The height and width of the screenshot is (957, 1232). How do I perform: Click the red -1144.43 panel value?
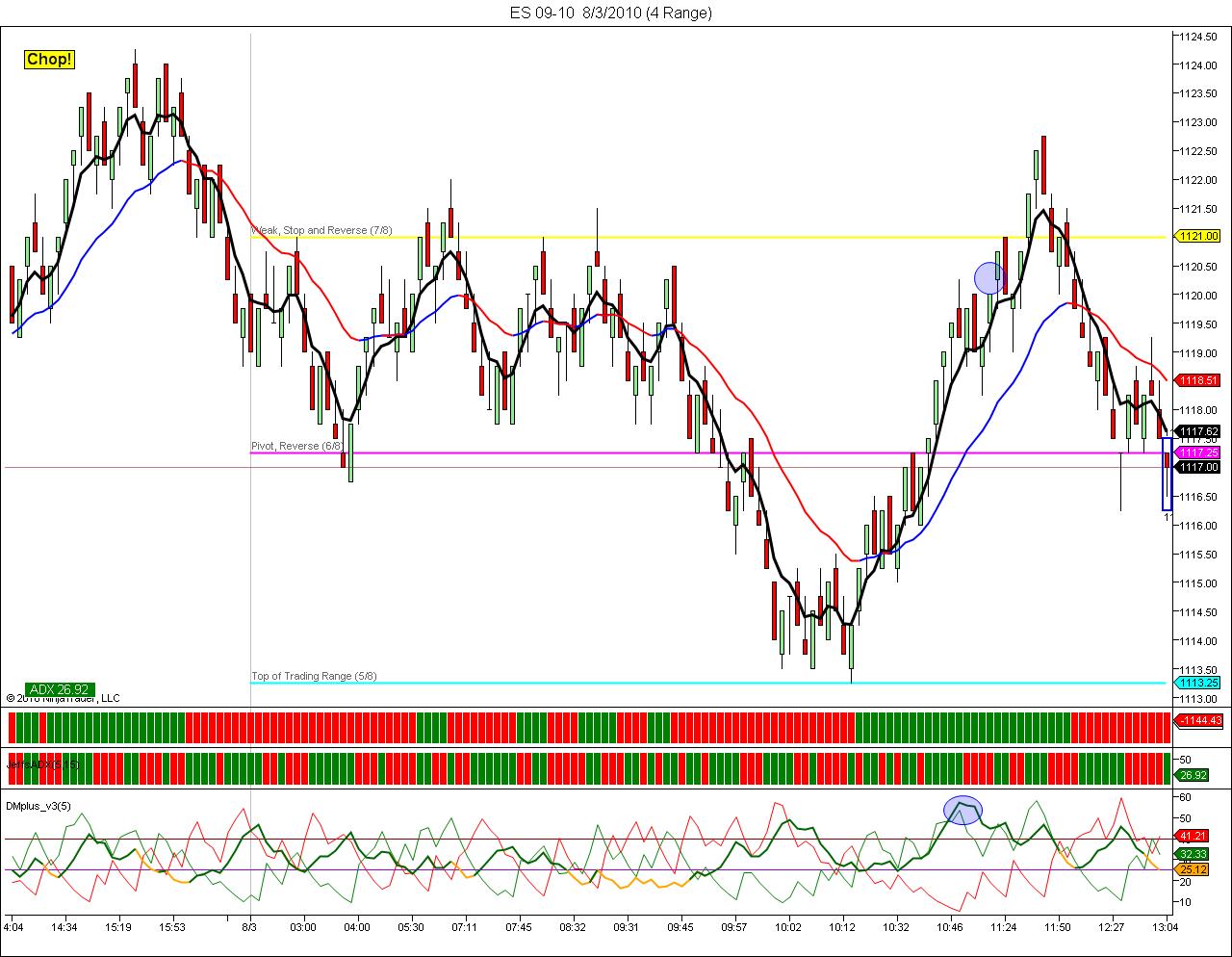pyautogui.click(x=1199, y=720)
